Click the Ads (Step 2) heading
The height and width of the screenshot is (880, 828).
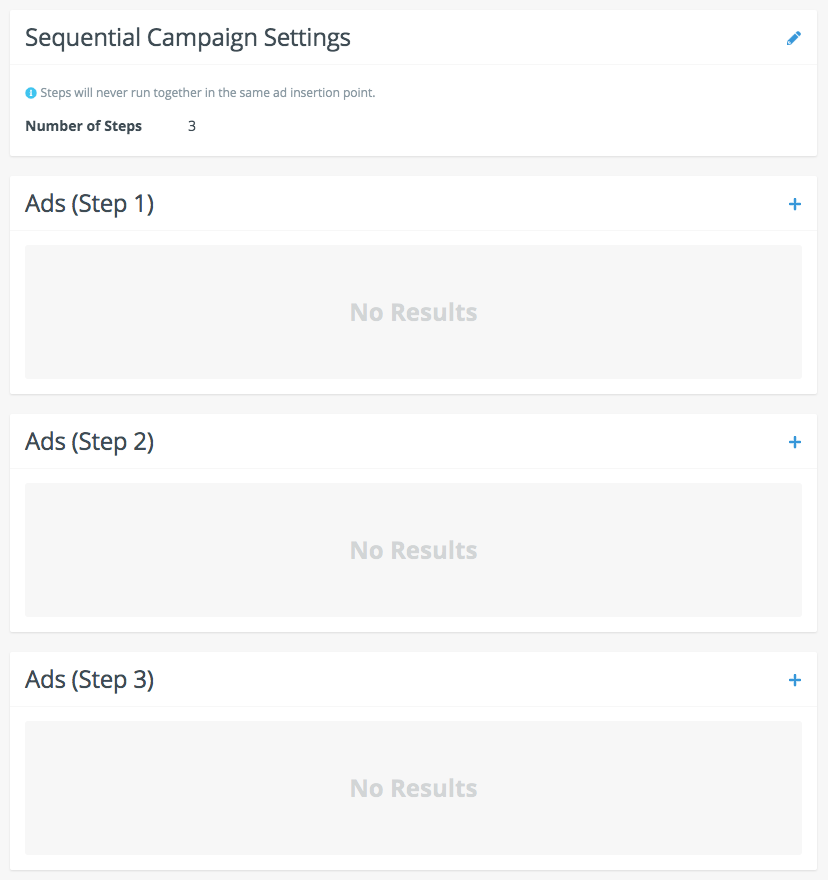pos(89,442)
